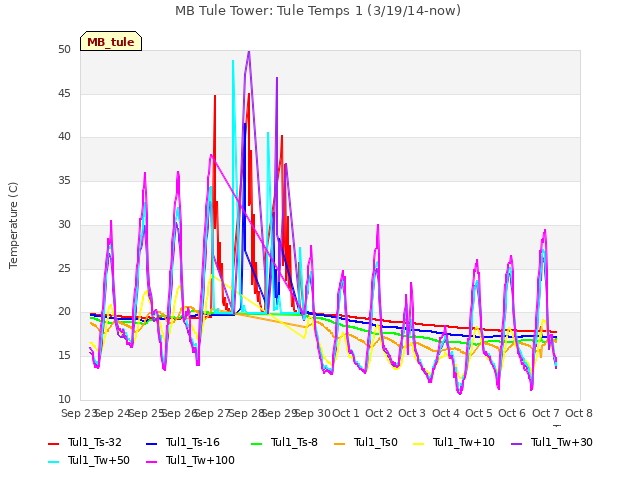The width and height of the screenshot is (640, 480).
Task: Click the cyan spike near 49 degrees
Action: pyautogui.click(x=233, y=61)
